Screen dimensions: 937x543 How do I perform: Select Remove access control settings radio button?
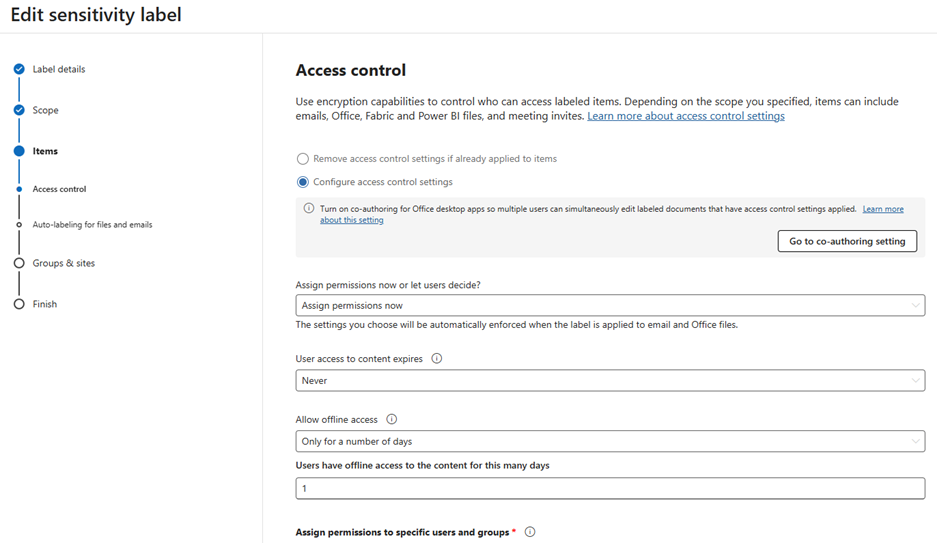coord(303,159)
